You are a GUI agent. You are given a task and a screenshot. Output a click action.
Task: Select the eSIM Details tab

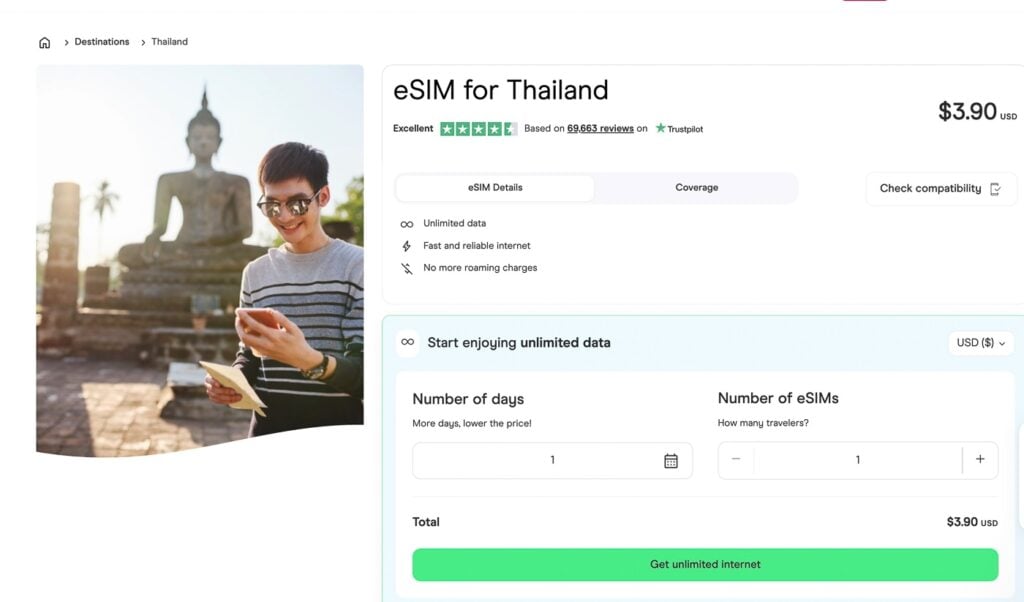pos(494,187)
